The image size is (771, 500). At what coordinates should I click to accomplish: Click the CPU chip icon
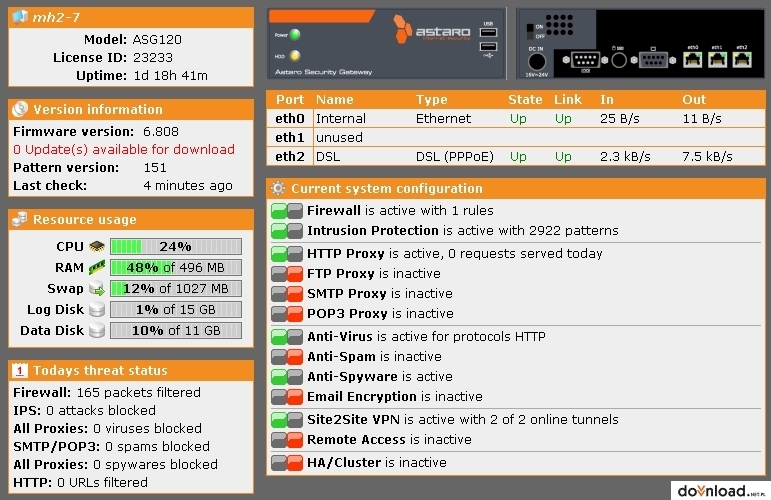(97, 246)
